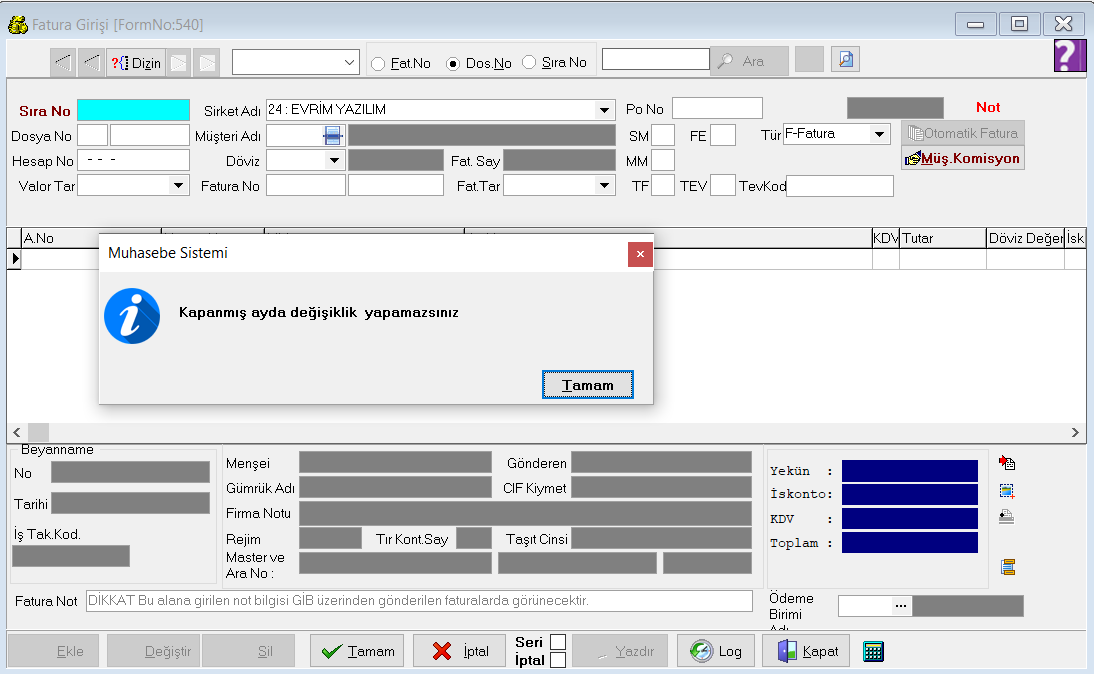1094x674 pixels.
Task: Tick the İptal checkbox beside Yazdır
Action: [x=558, y=660]
